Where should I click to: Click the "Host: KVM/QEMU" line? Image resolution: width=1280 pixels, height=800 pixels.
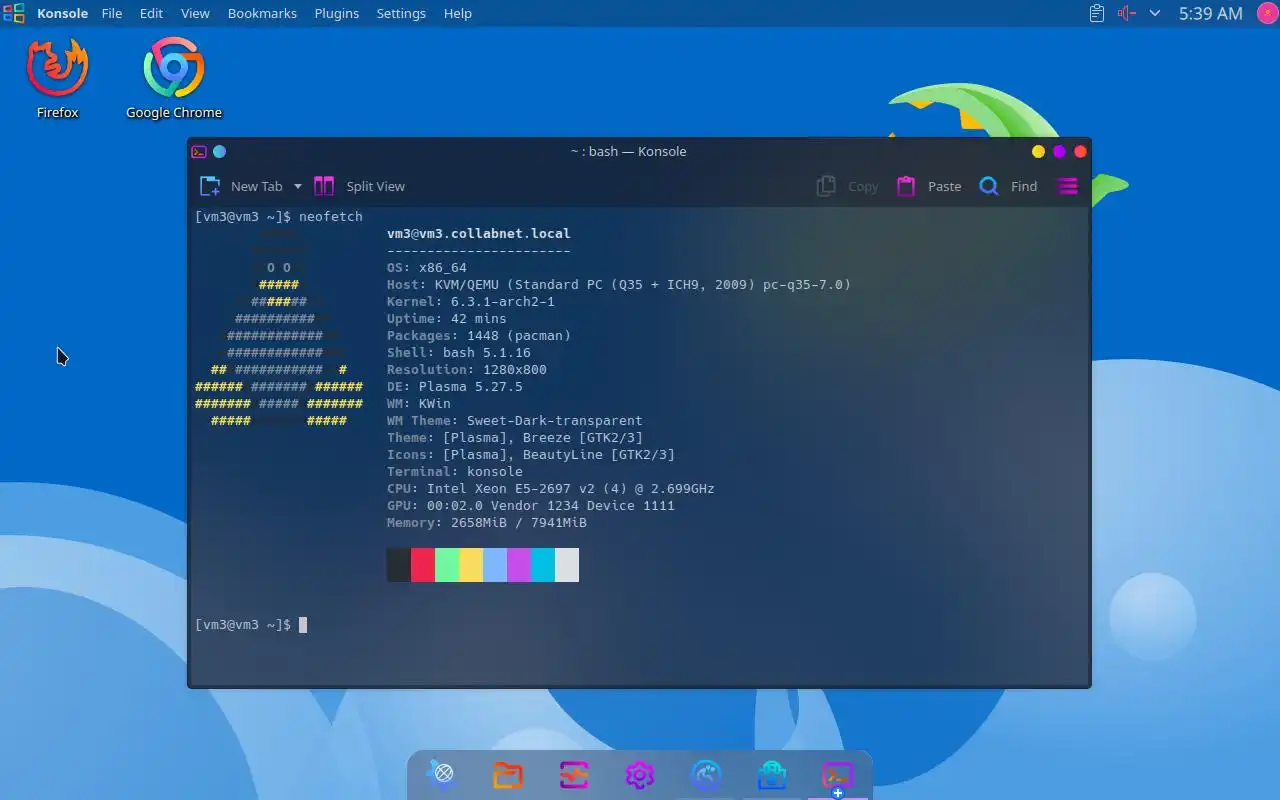coord(619,285)
